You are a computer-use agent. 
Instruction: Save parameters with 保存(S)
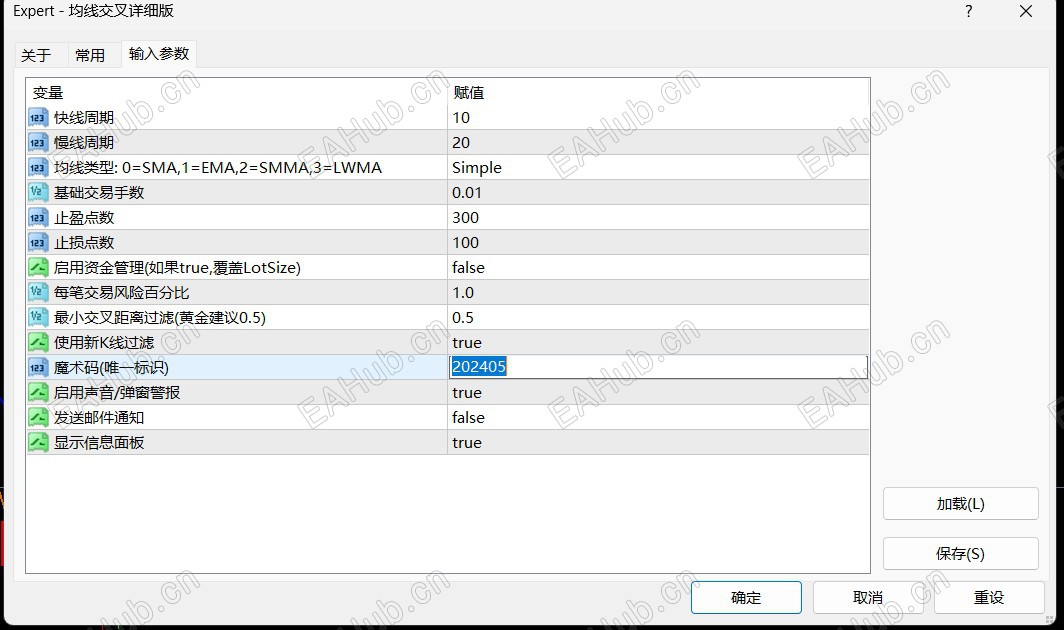click(961, 554)
